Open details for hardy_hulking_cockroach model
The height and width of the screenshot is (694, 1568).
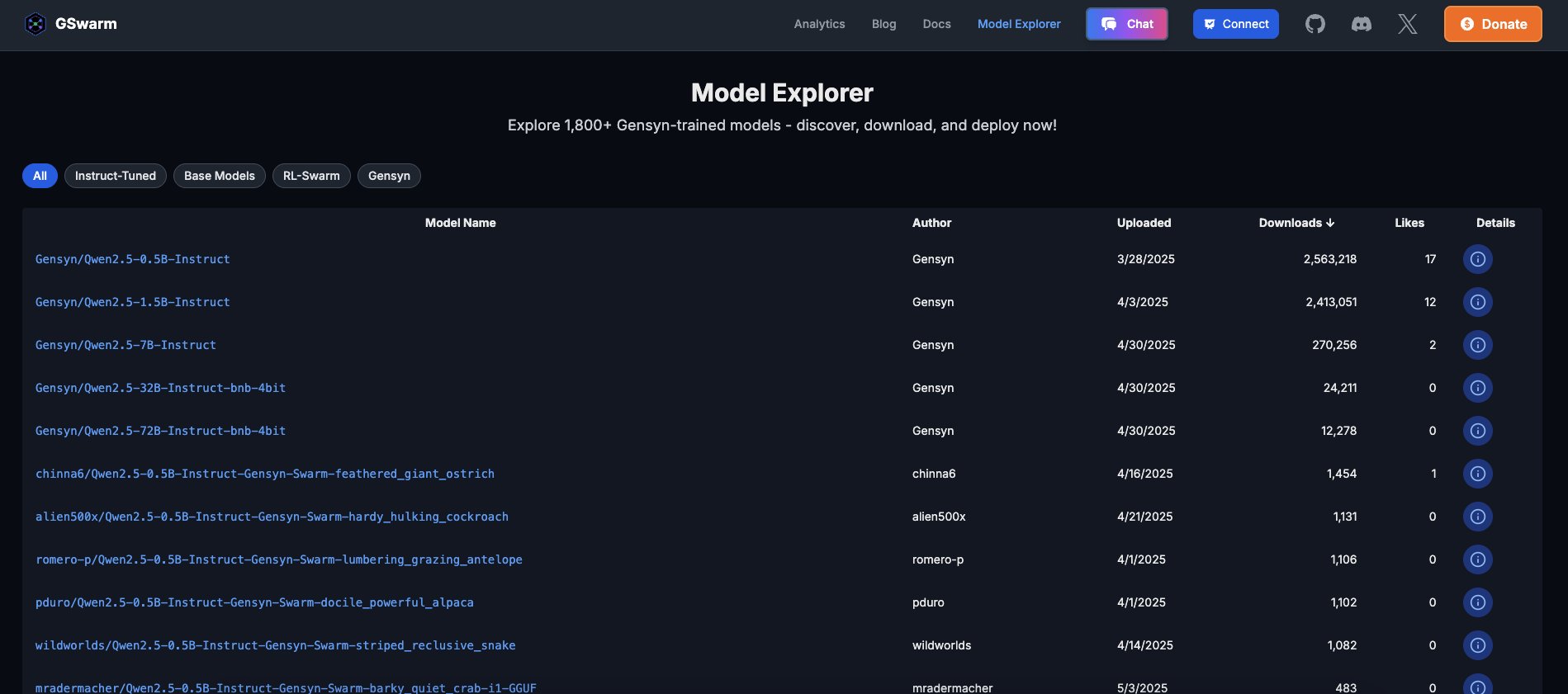click(x=1478, y=517)
